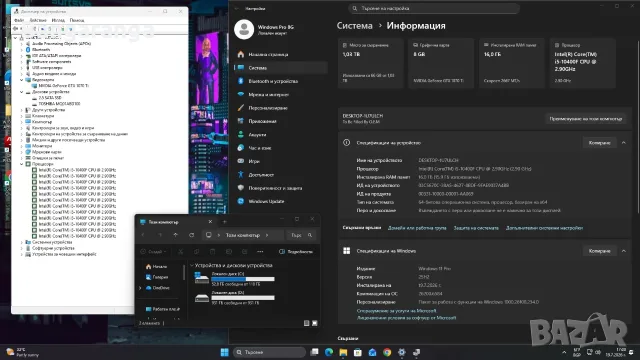Open Gaming settings section
Image resolution: width=640 pixels, height=360 pixels.
pyautogui.click(x=254, y=161)
